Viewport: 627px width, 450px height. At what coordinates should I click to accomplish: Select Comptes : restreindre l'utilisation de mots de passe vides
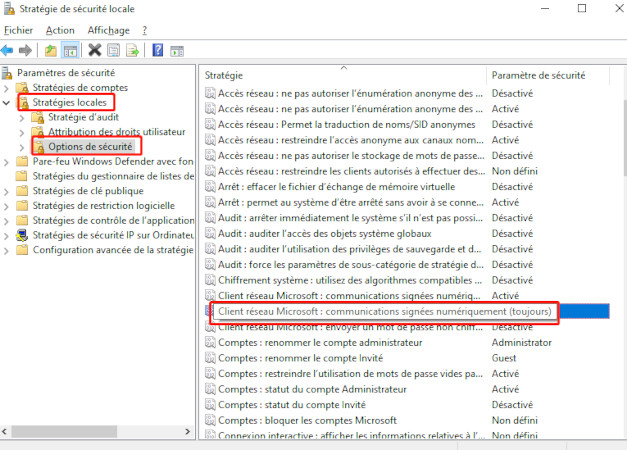(350, 374)
